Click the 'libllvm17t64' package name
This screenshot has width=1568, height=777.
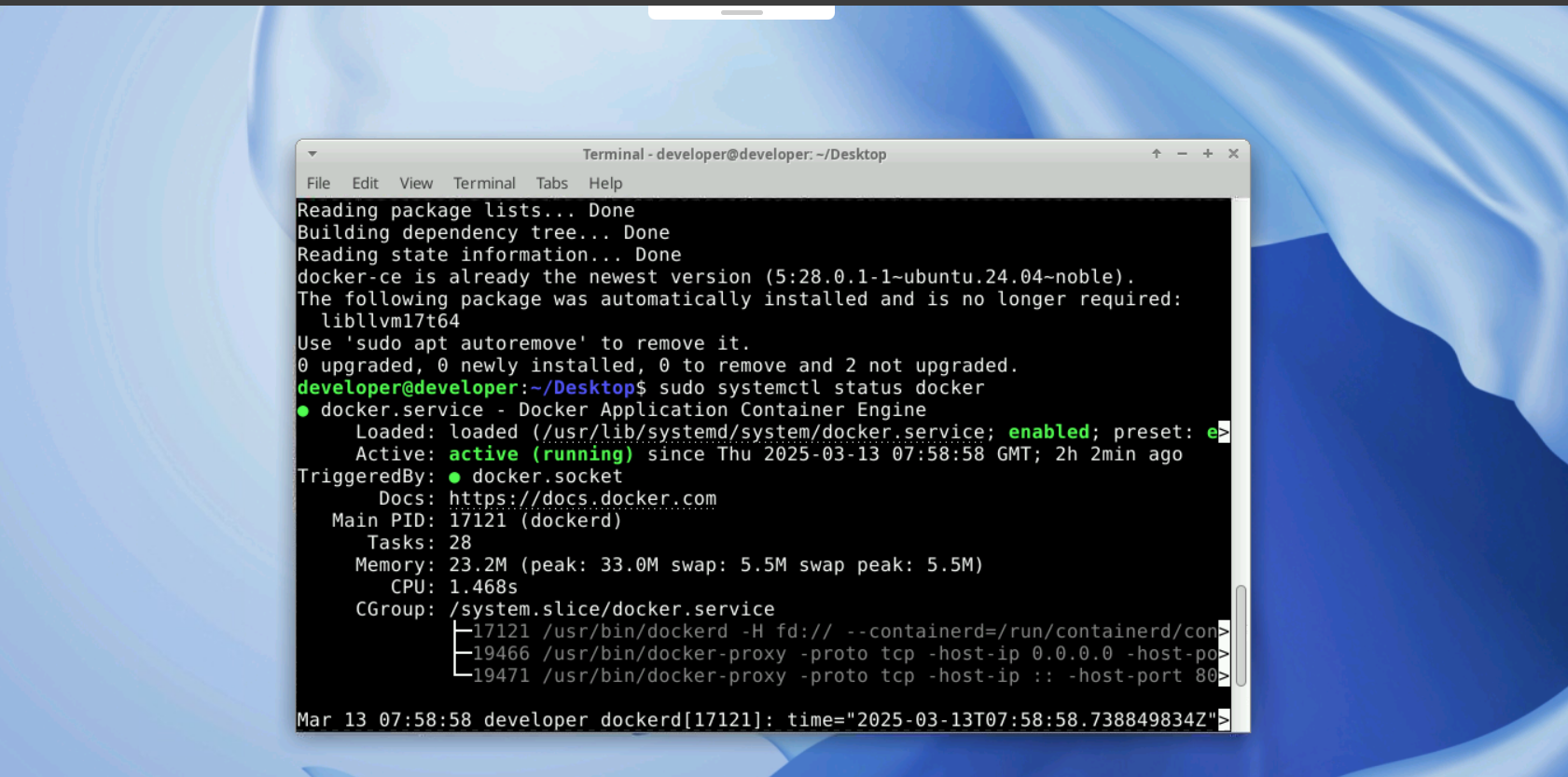pos(390,321)
